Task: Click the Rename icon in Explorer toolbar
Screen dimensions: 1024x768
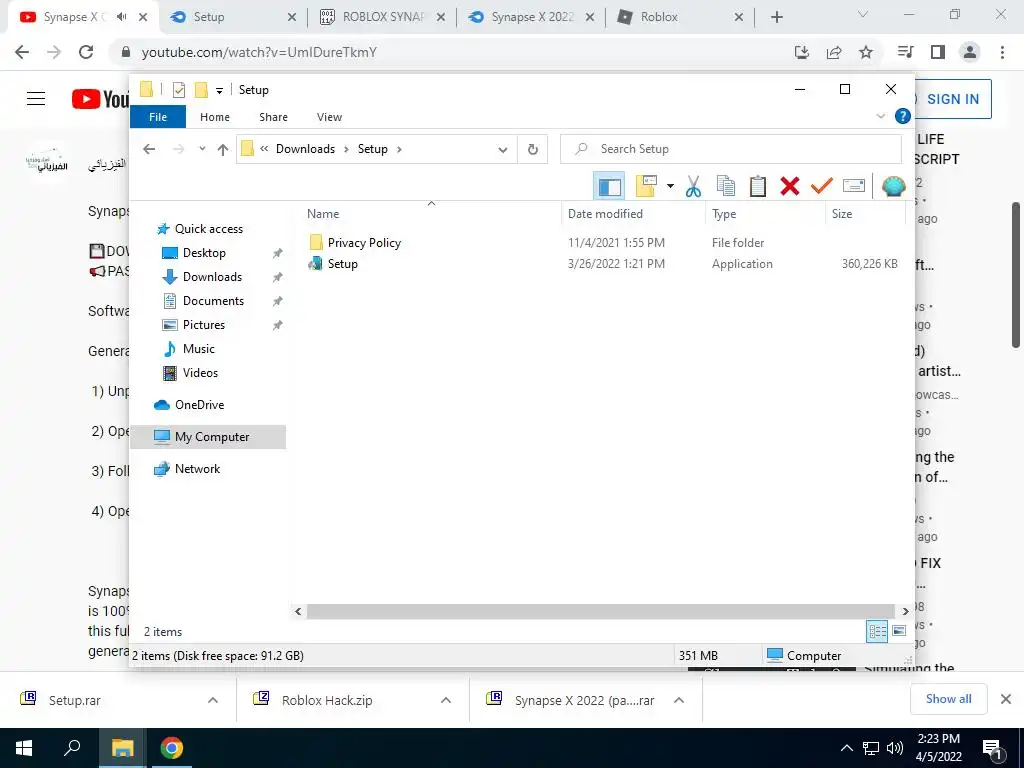Action: [854, 187]
